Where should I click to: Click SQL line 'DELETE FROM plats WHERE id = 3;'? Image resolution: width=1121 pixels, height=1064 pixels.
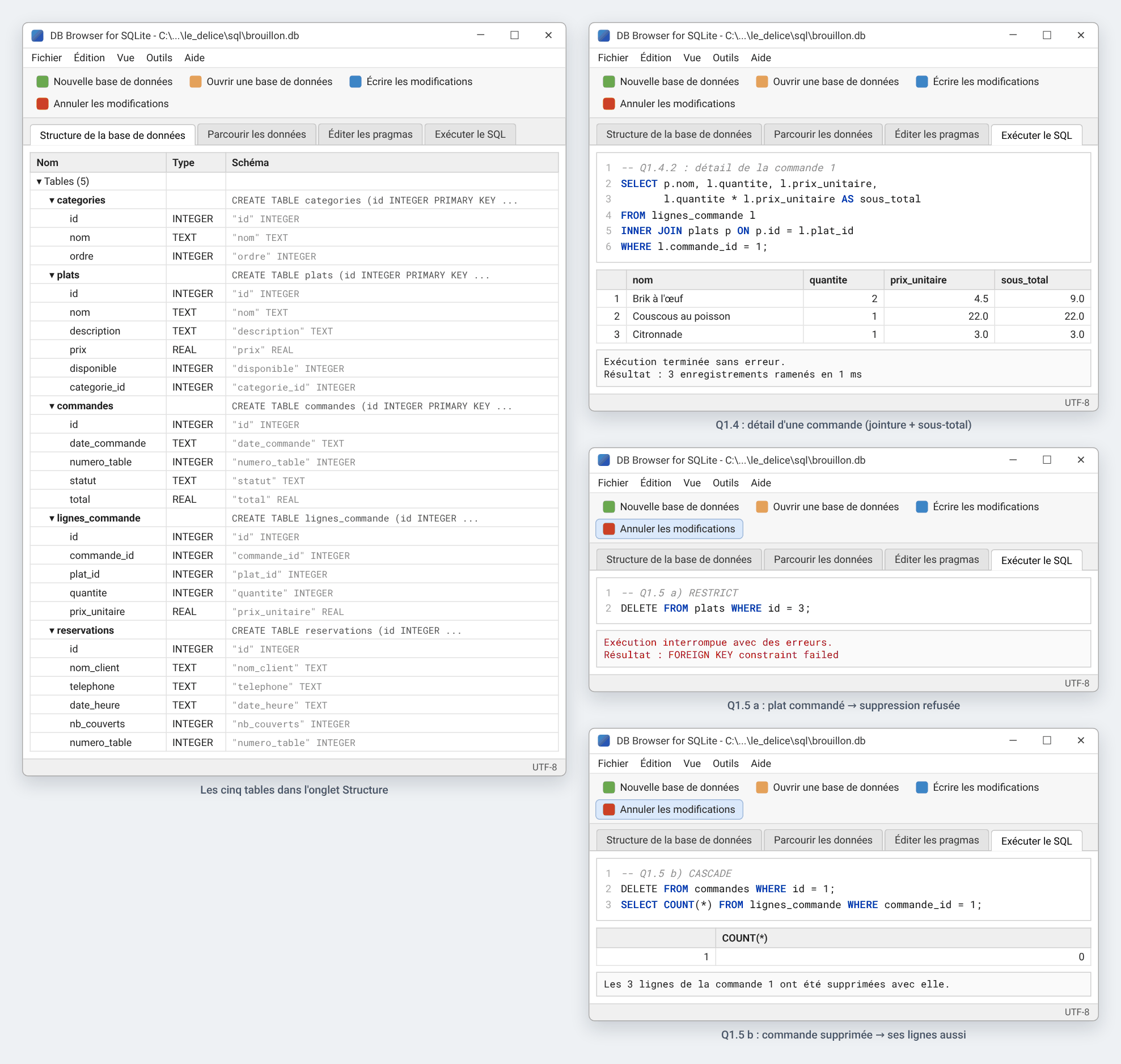pos(715,609)
